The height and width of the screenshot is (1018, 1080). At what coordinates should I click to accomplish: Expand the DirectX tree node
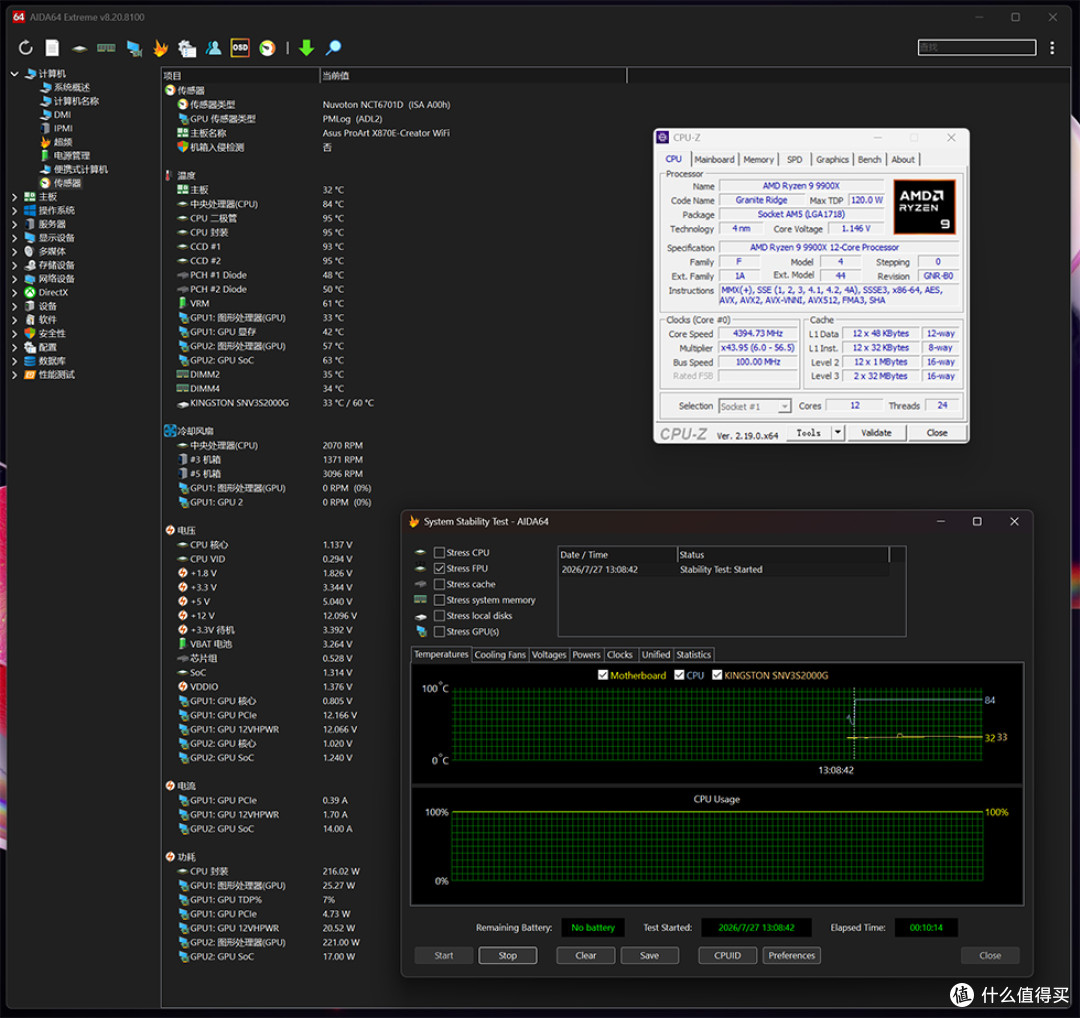pyautogui.click(x=14, y=293)
